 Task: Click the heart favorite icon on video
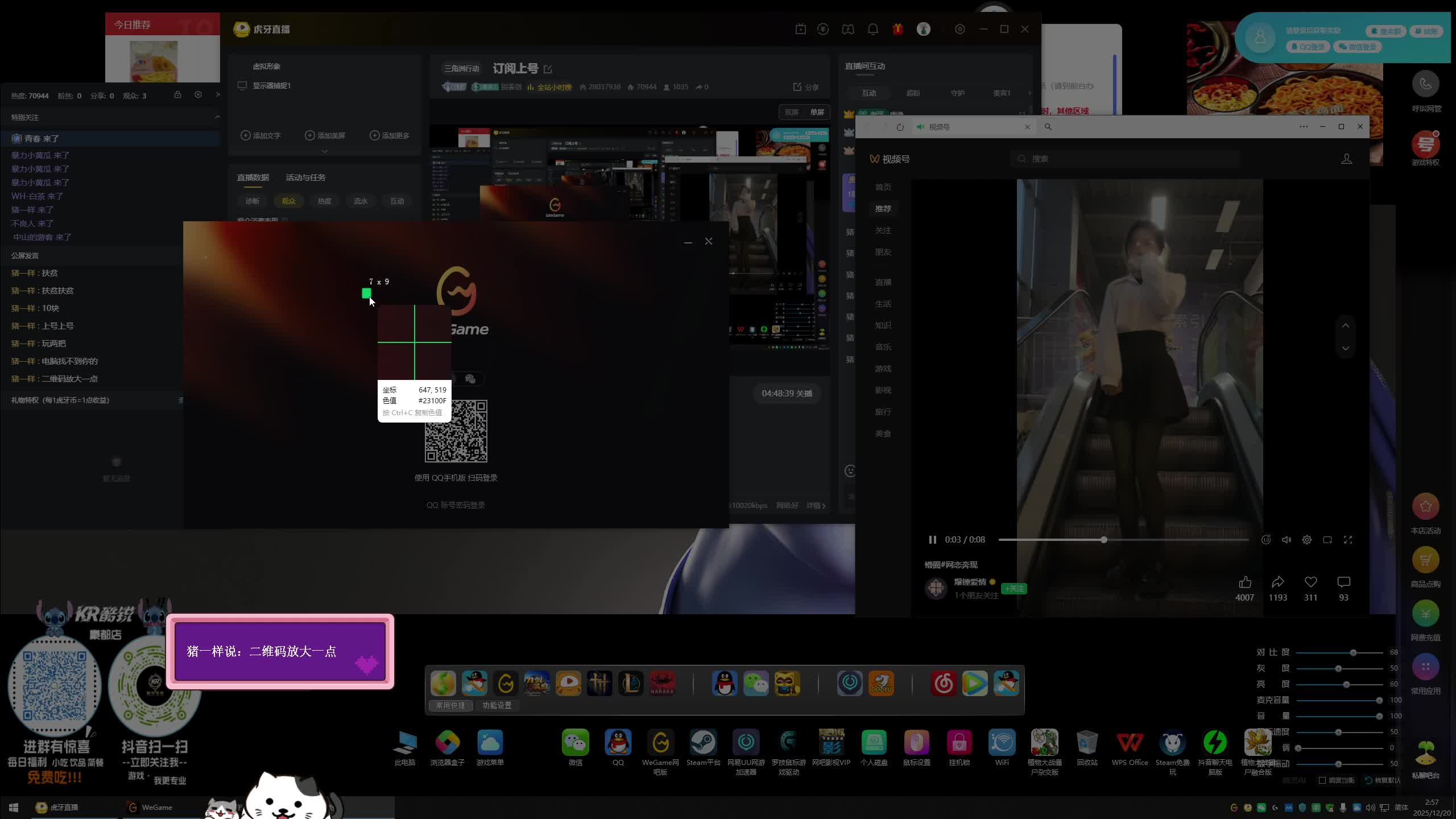pyautogui.click(x=1310, y=582)
